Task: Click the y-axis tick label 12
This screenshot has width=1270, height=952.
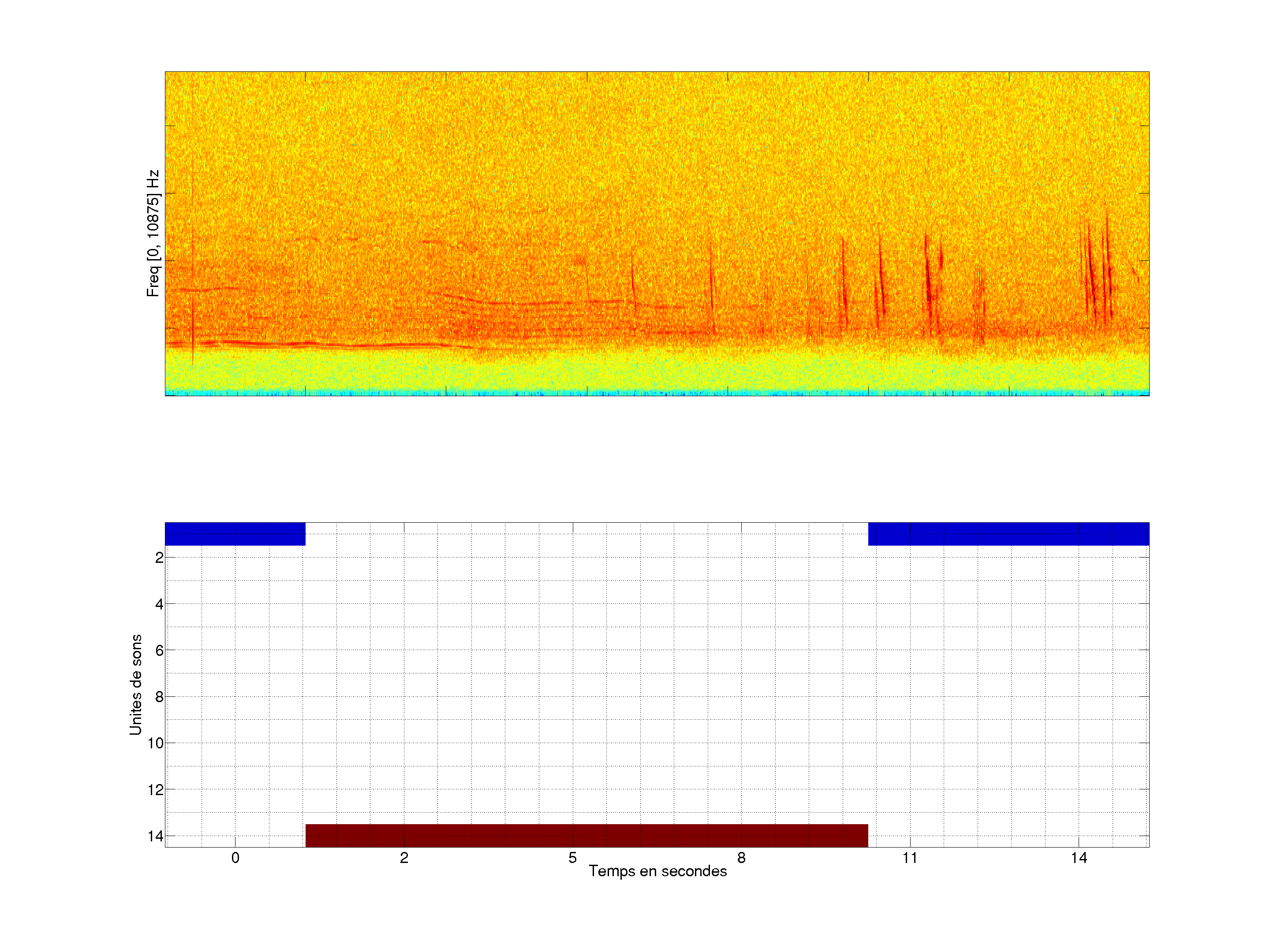Action: [156, 790]
